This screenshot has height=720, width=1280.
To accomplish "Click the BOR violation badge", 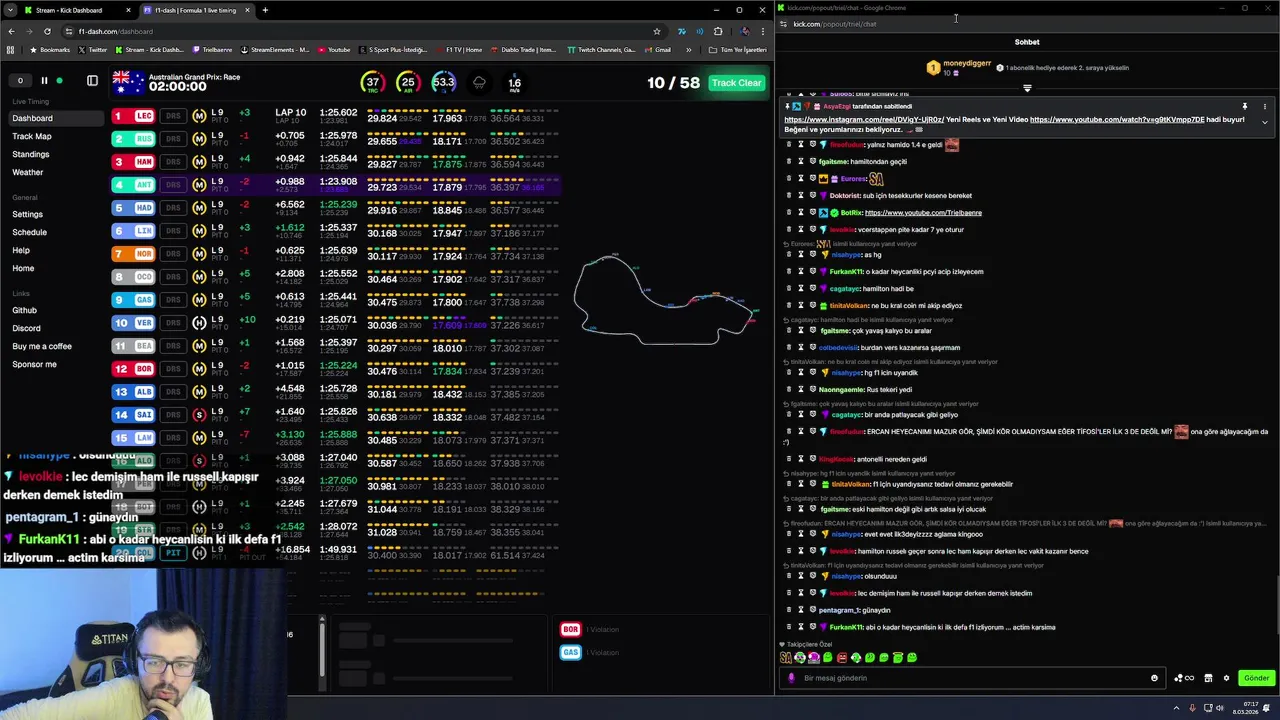I will click(570, 629).
